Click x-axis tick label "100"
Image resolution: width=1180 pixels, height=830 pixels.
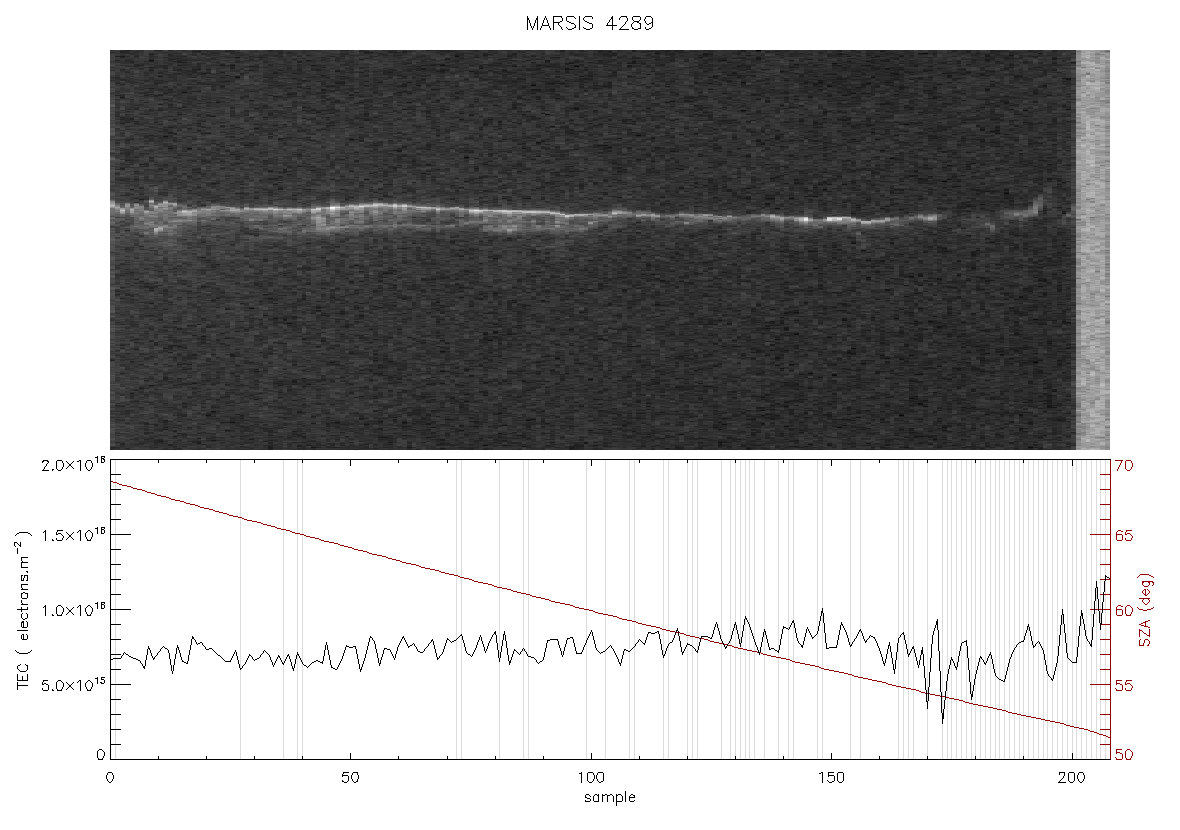(591, 777)
